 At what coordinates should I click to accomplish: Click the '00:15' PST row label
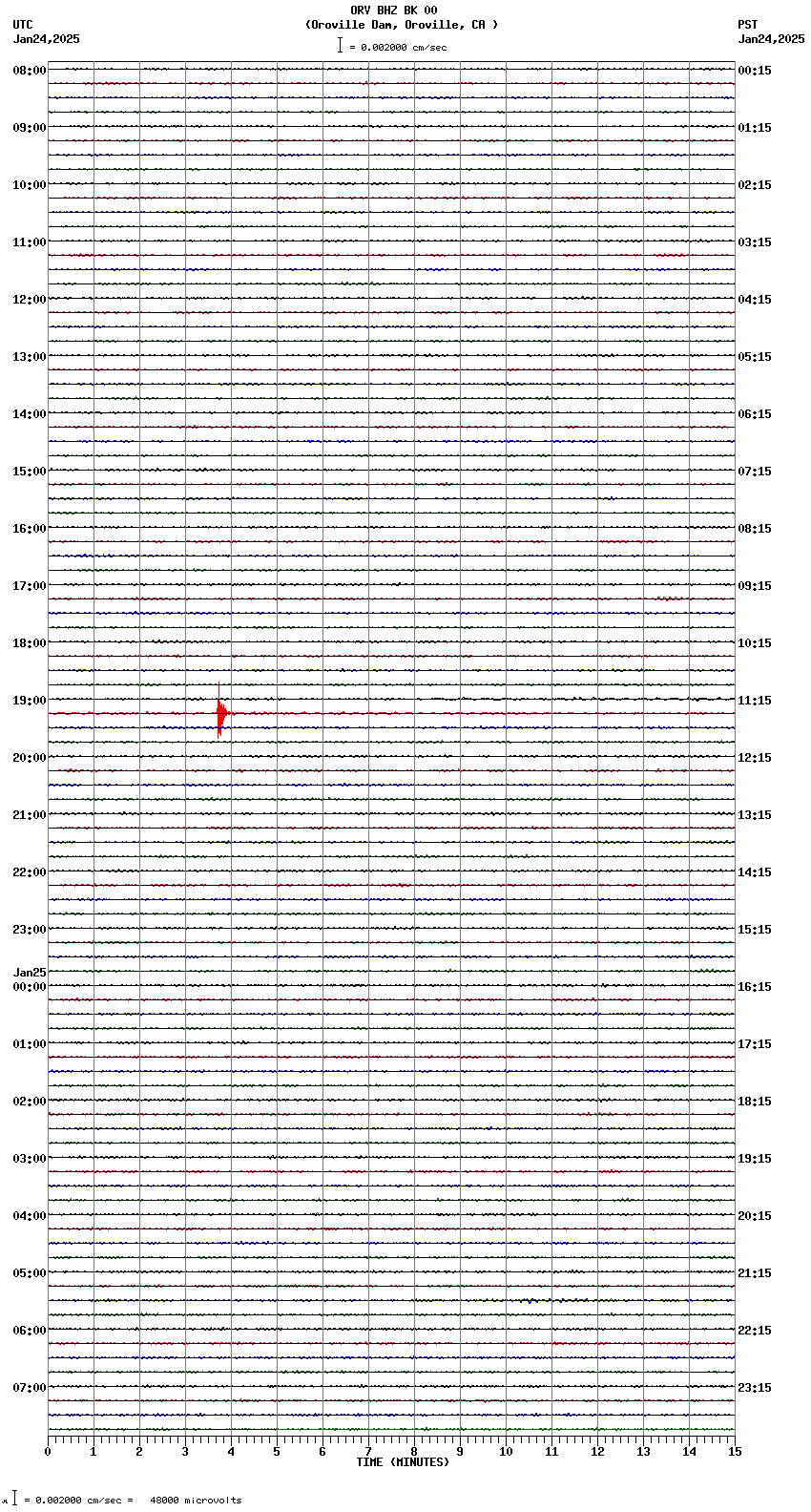click(755, 71)
